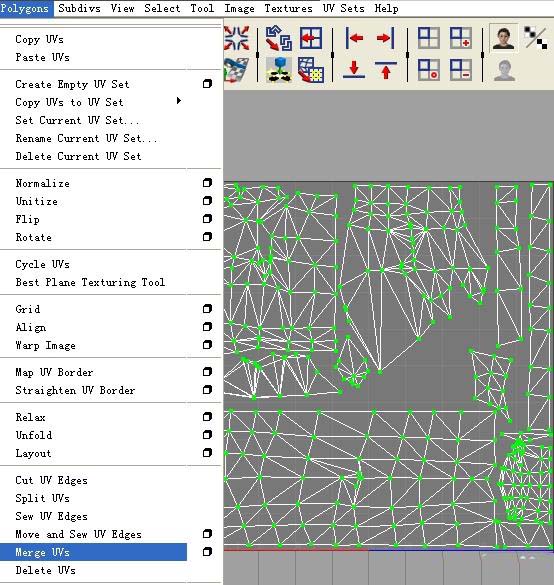
Task: Click the snap UVs to yellow grid icon
Action: tap(311, 70)
